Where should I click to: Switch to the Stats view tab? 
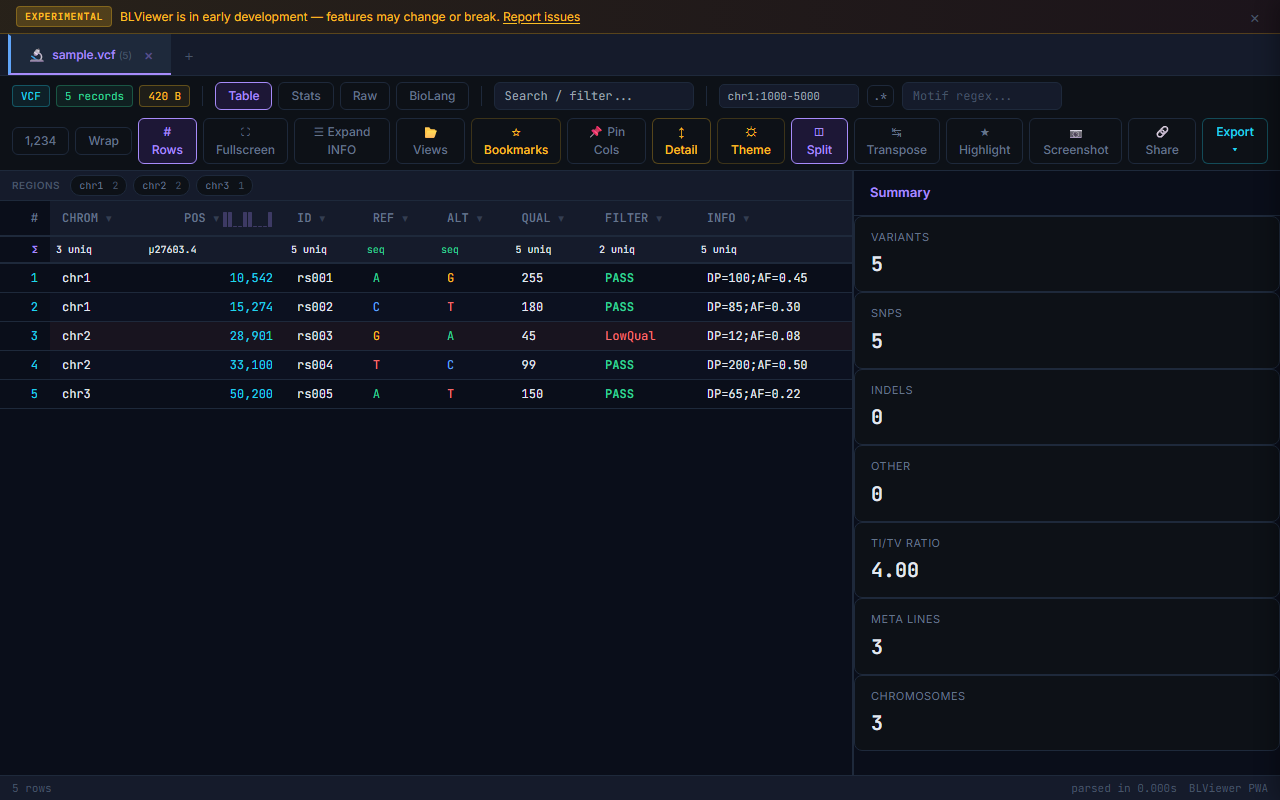[305, 96]
